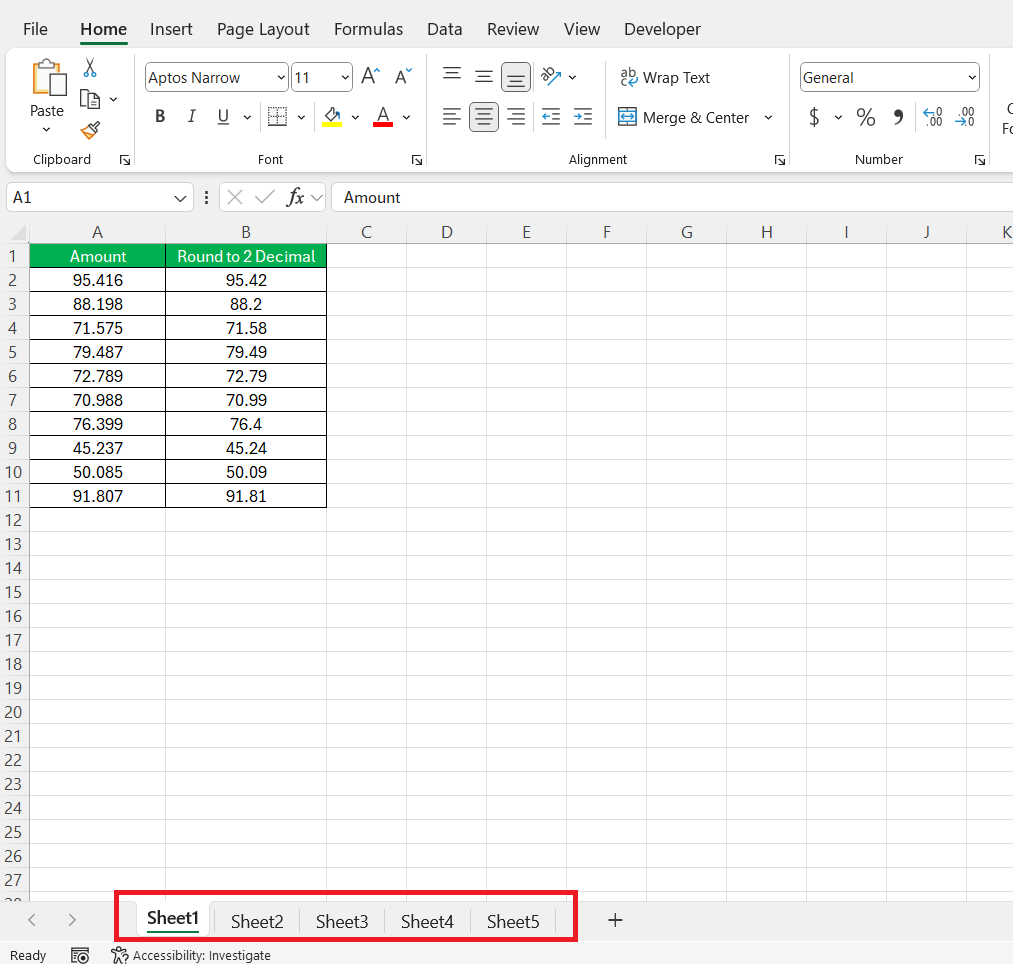Expand Merge & Center options arrow
Image resolution: width=1013 pixels, height=964 pixels.
tap(768, 117)
